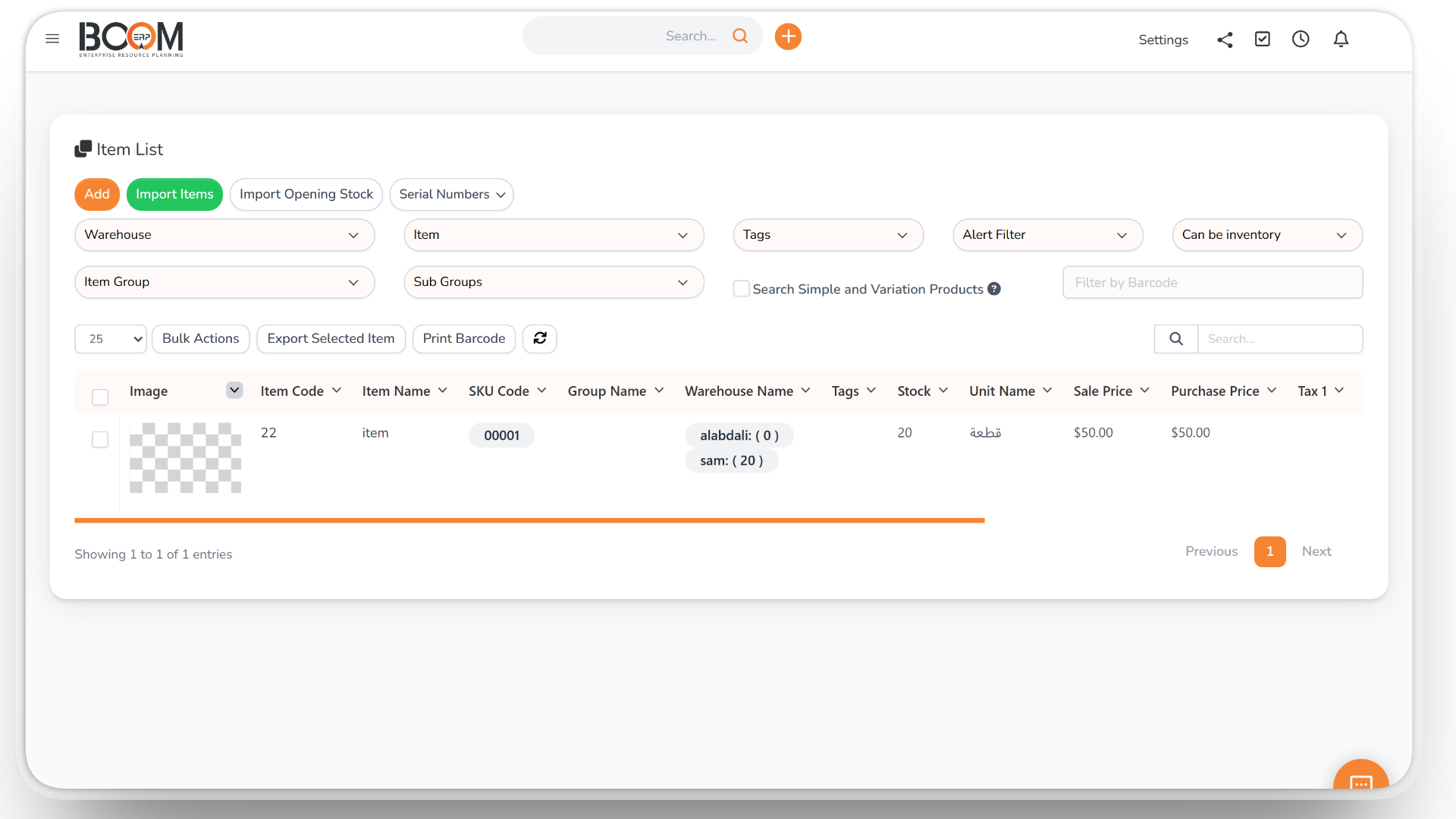Click Bulk Actions button
Image resolution: width=1456 pixels, height=819 pixels.
pos(200,339)
